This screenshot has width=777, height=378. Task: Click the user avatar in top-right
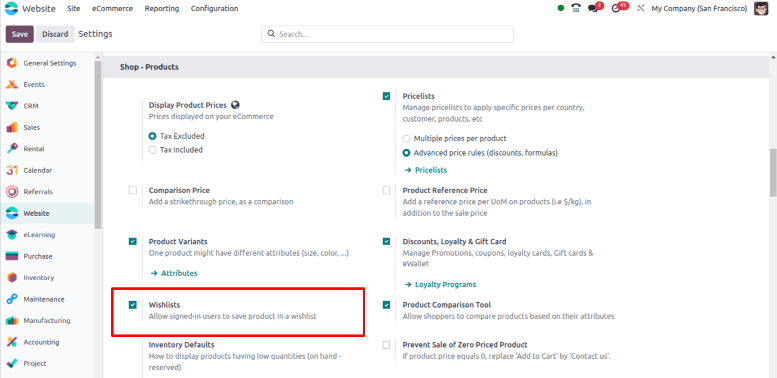(761, 8)
